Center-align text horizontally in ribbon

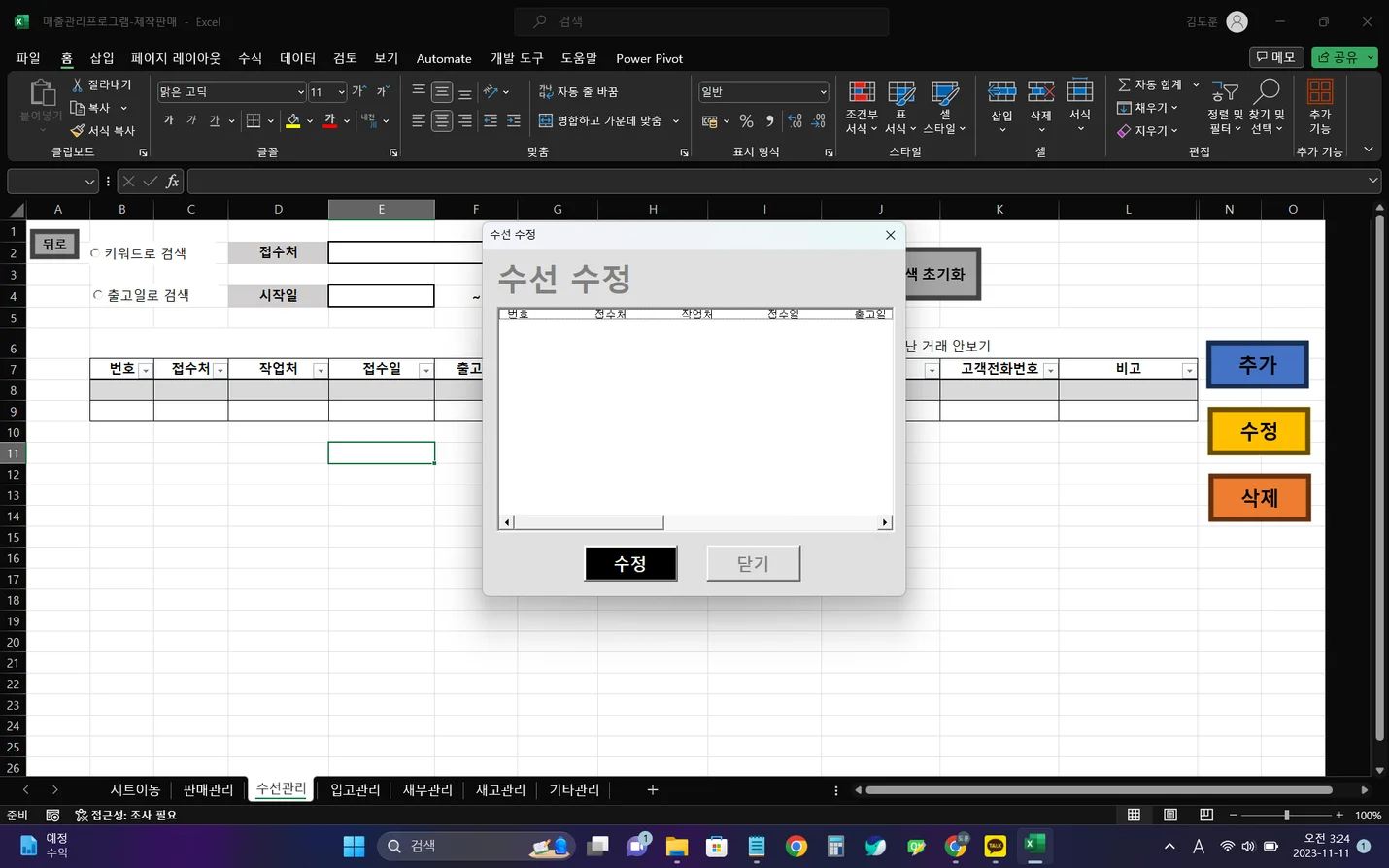point(442,120)
